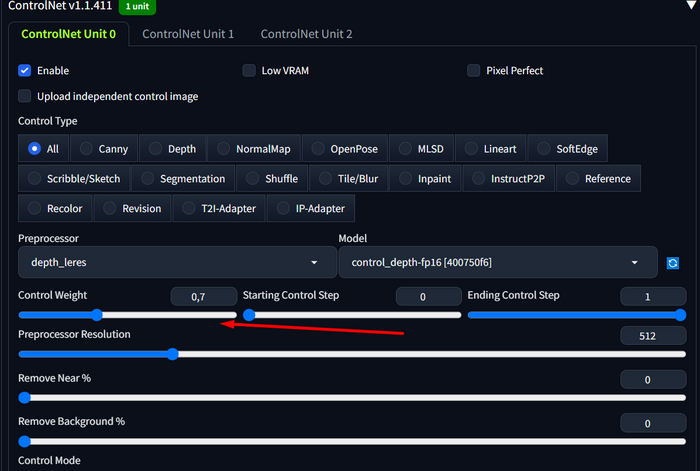This screenshot has width=700, height=471.
Task: Switch to ControlNet Unit 2 tab
Action: (306, 34)
